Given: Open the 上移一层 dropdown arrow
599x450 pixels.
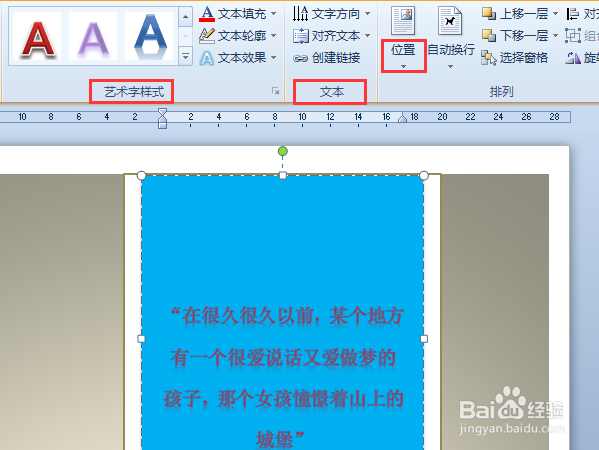Looking at the screenshot, I should (x=555, y=14).
